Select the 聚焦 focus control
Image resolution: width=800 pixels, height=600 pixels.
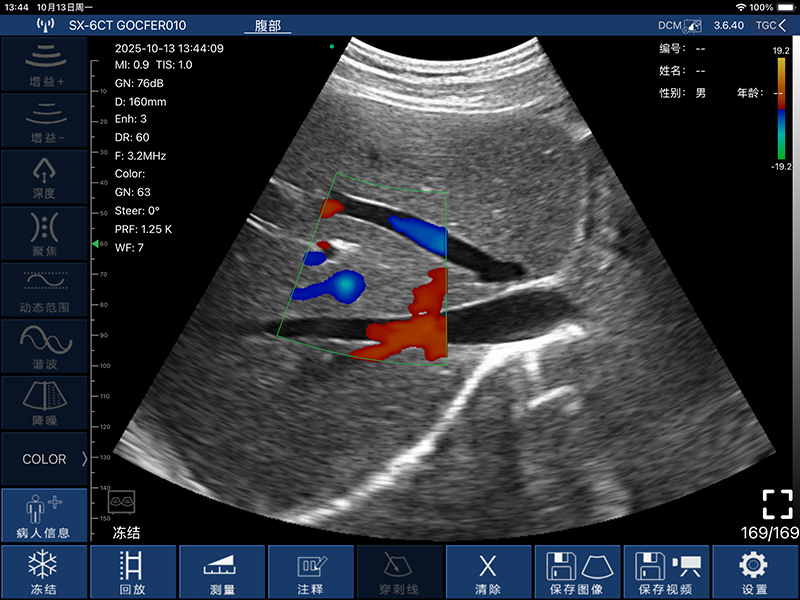pos(44,232)
